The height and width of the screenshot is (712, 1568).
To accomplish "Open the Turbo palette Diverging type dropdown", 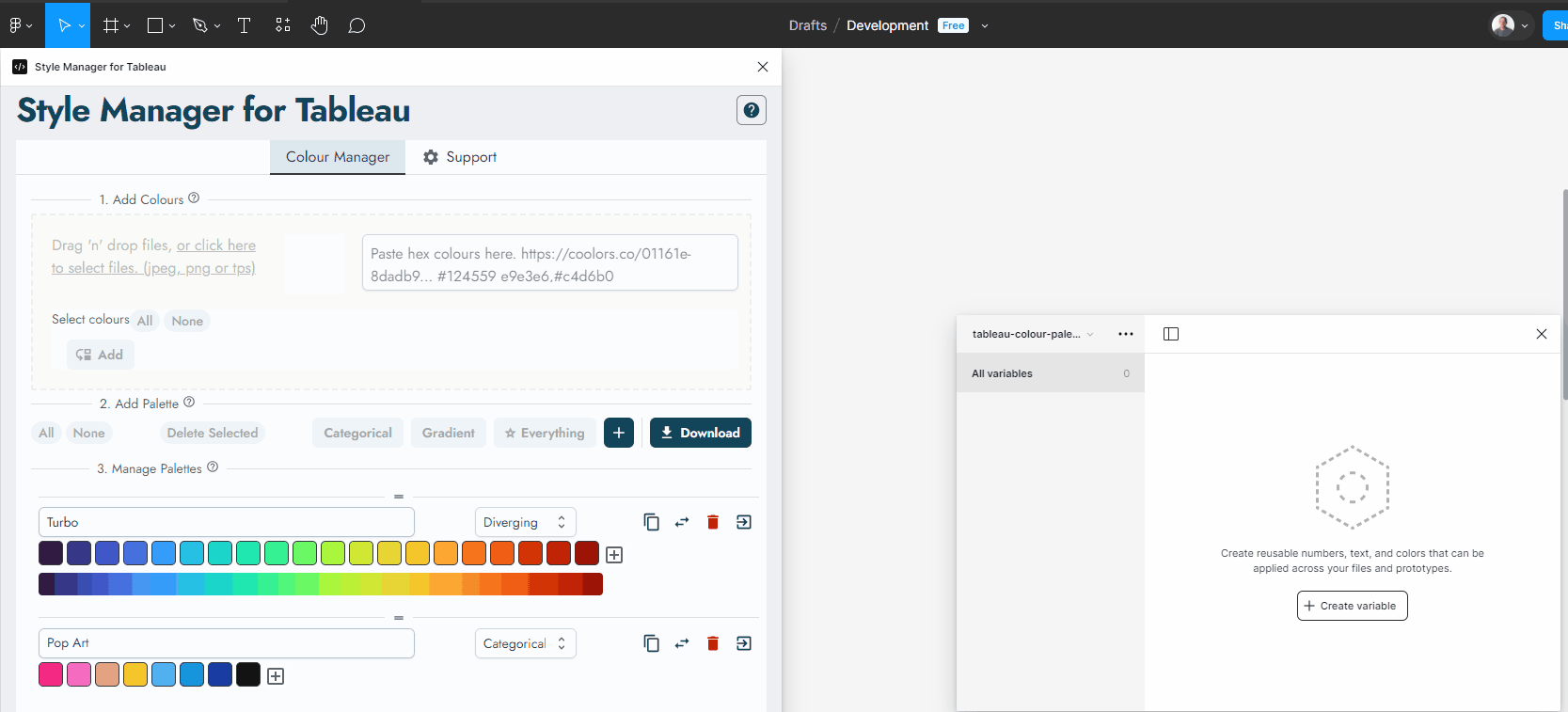I will coord(525,522).
